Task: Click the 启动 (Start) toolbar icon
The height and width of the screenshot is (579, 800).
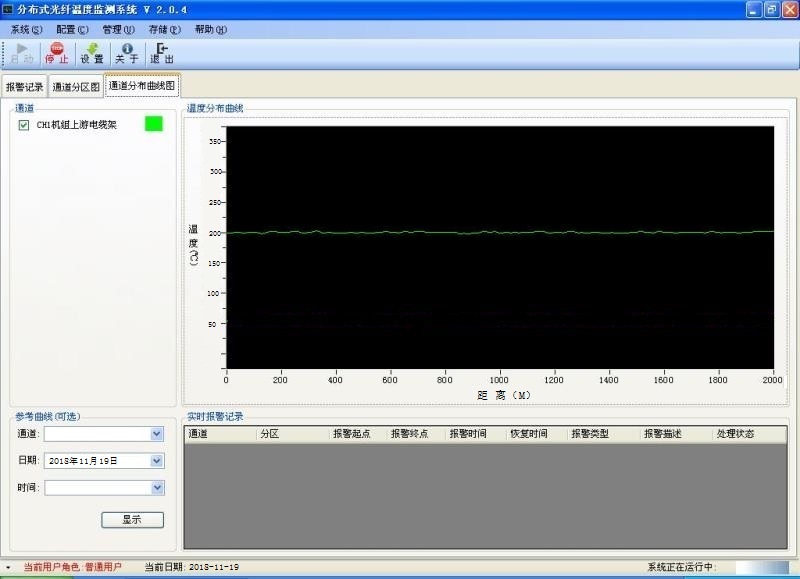Action: 21,53
